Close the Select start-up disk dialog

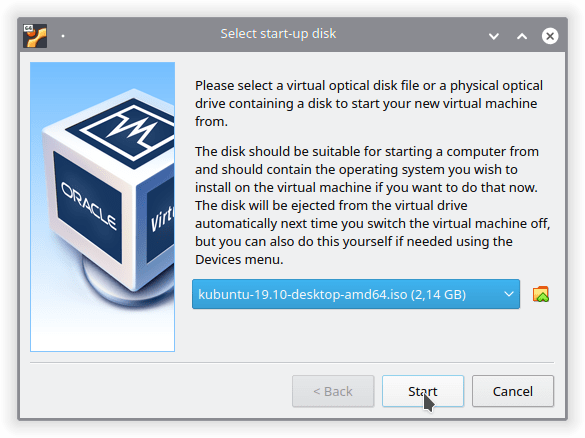coord(550,36)
